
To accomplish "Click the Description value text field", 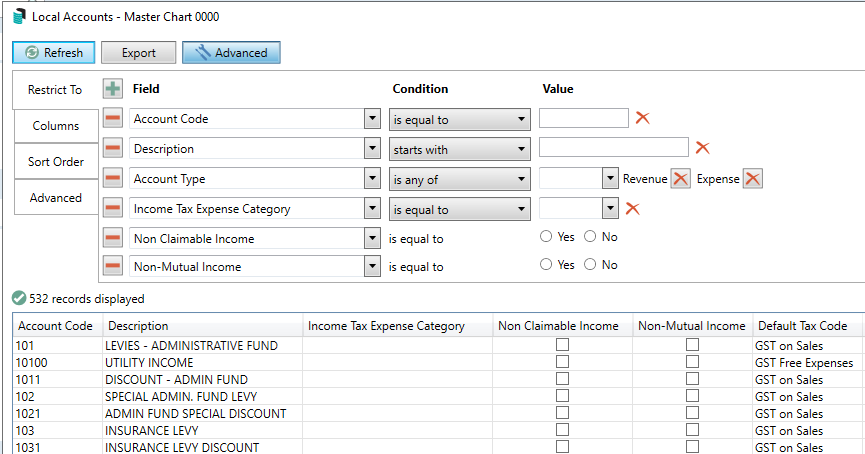I will point(613,148).
